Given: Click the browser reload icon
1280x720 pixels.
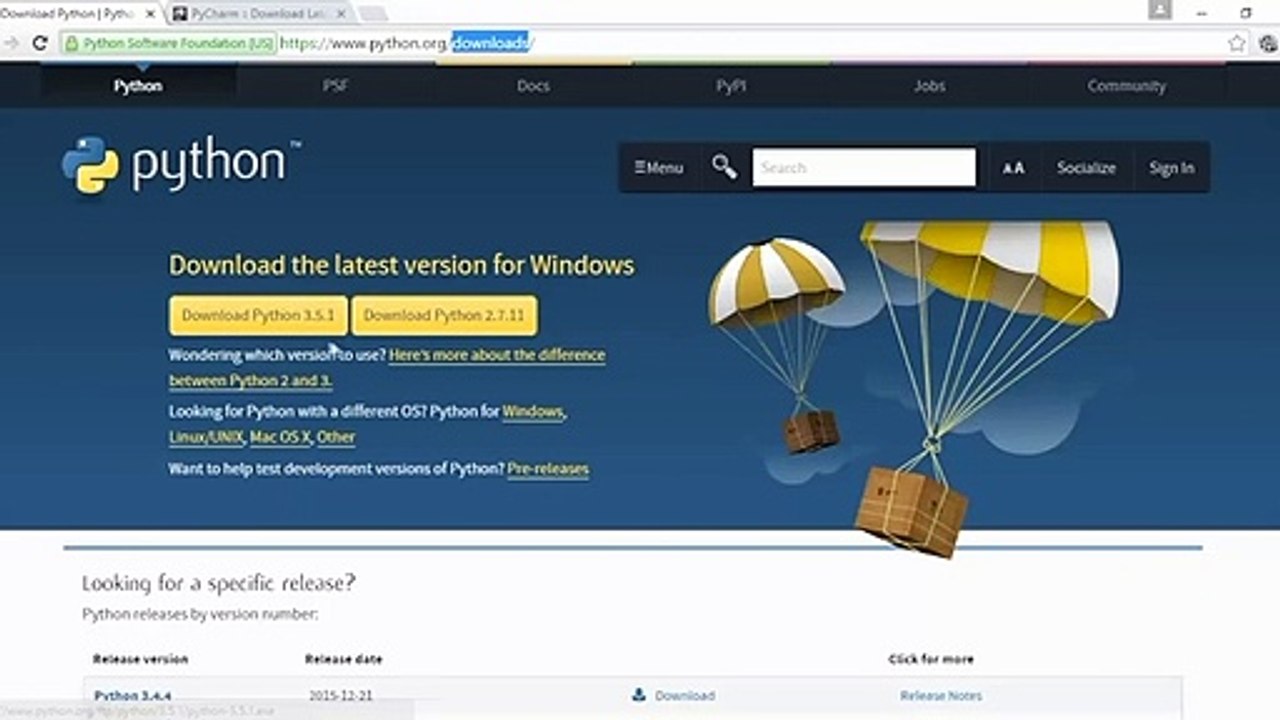Looking at the screenshot, I should pyautogui.click(x=40, y=43).
